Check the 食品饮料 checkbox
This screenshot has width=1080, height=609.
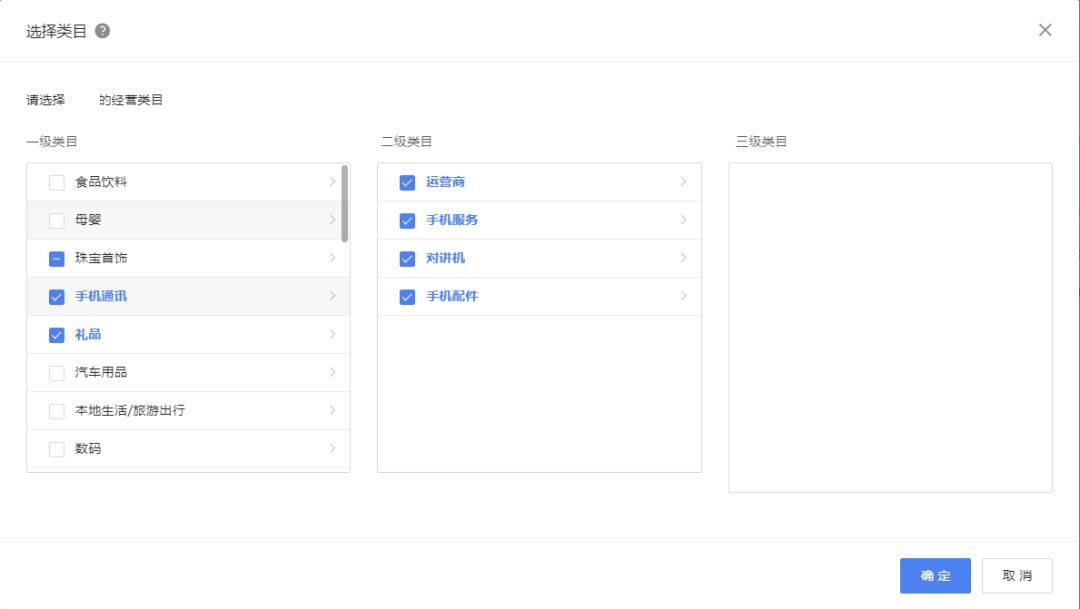pos(57,182)
